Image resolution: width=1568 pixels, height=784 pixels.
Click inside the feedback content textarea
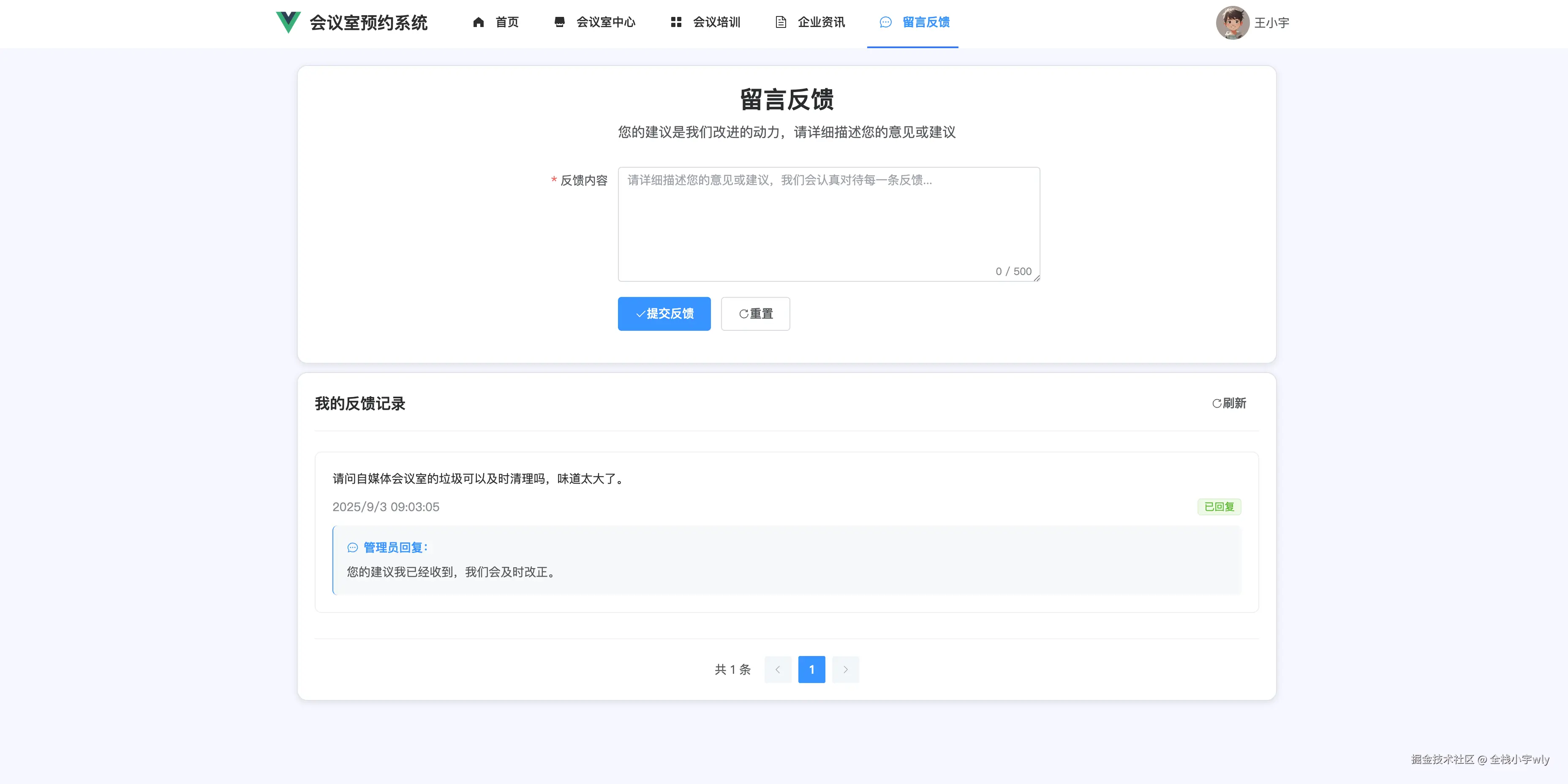[828, 222]
